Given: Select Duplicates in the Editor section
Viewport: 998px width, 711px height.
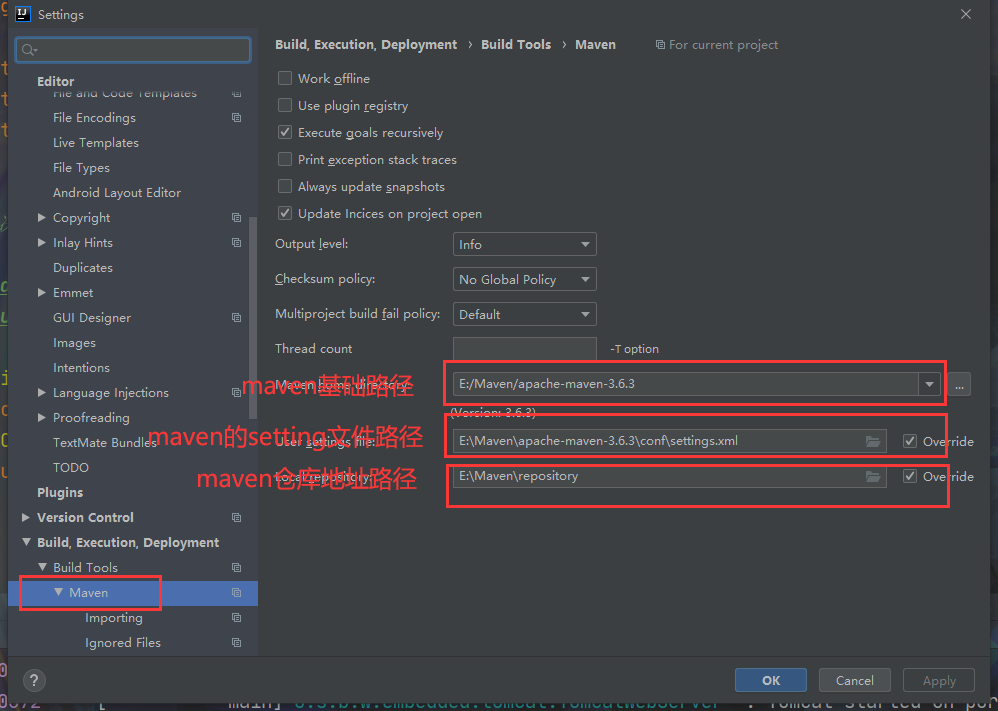Looking at the screenshot, I should [83, 268].
